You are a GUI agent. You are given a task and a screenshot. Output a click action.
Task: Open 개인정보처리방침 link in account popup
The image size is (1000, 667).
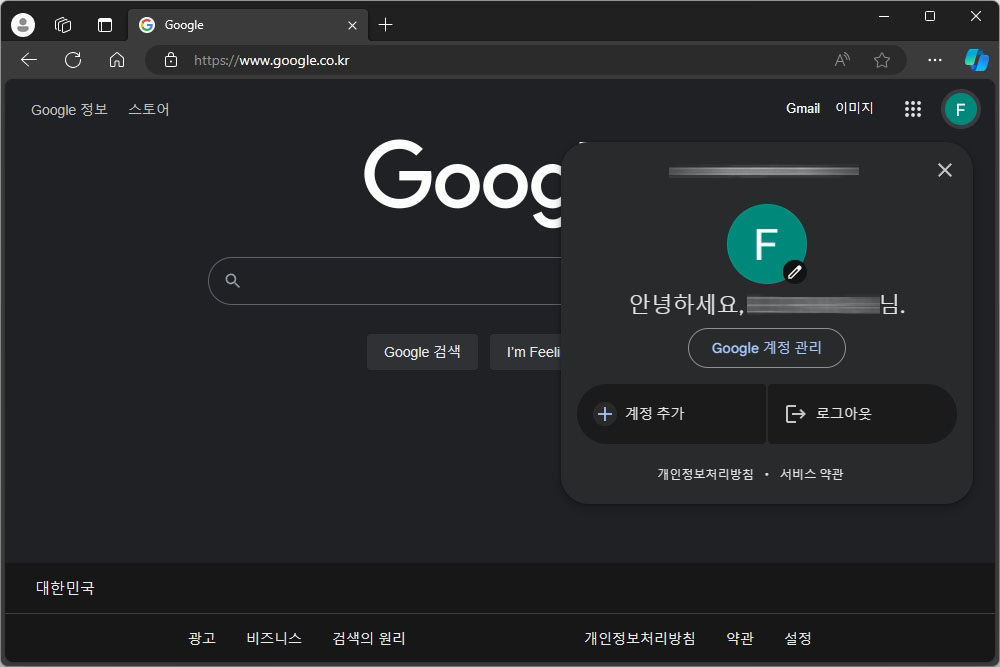click(705, 474)
